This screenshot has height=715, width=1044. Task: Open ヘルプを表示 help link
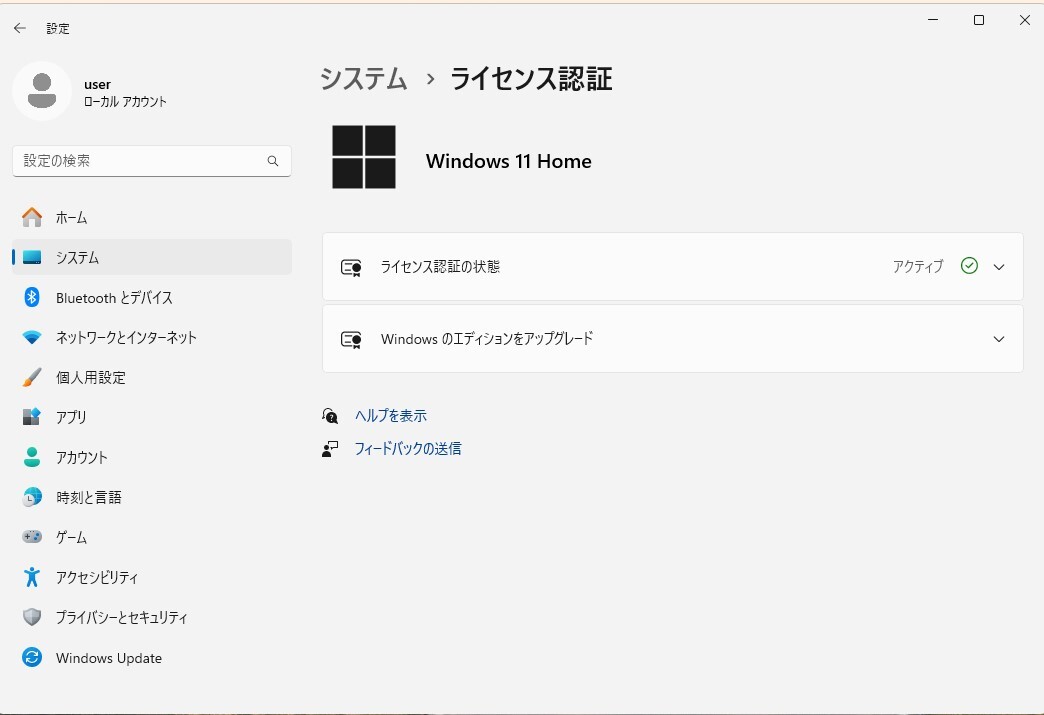(x=389, y=415)
